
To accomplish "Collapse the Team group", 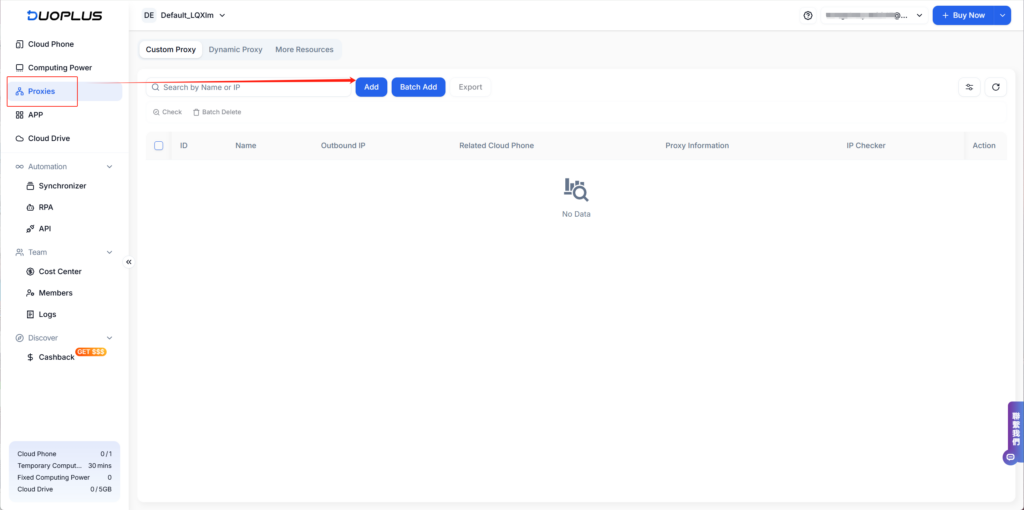I will pyautogui.click(x=110, y=252).
